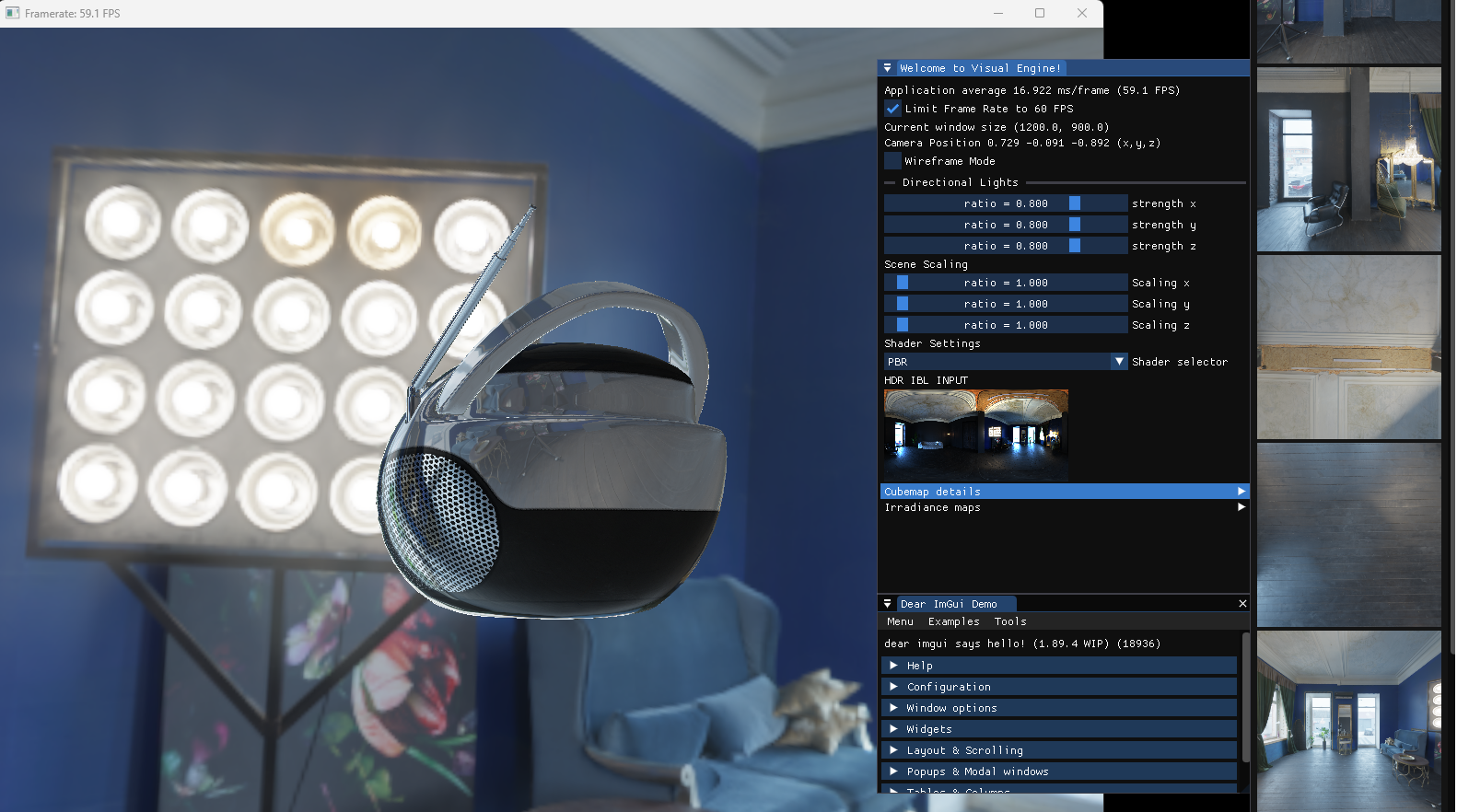Open the Cubemap details submenu

pos(1065,492)
